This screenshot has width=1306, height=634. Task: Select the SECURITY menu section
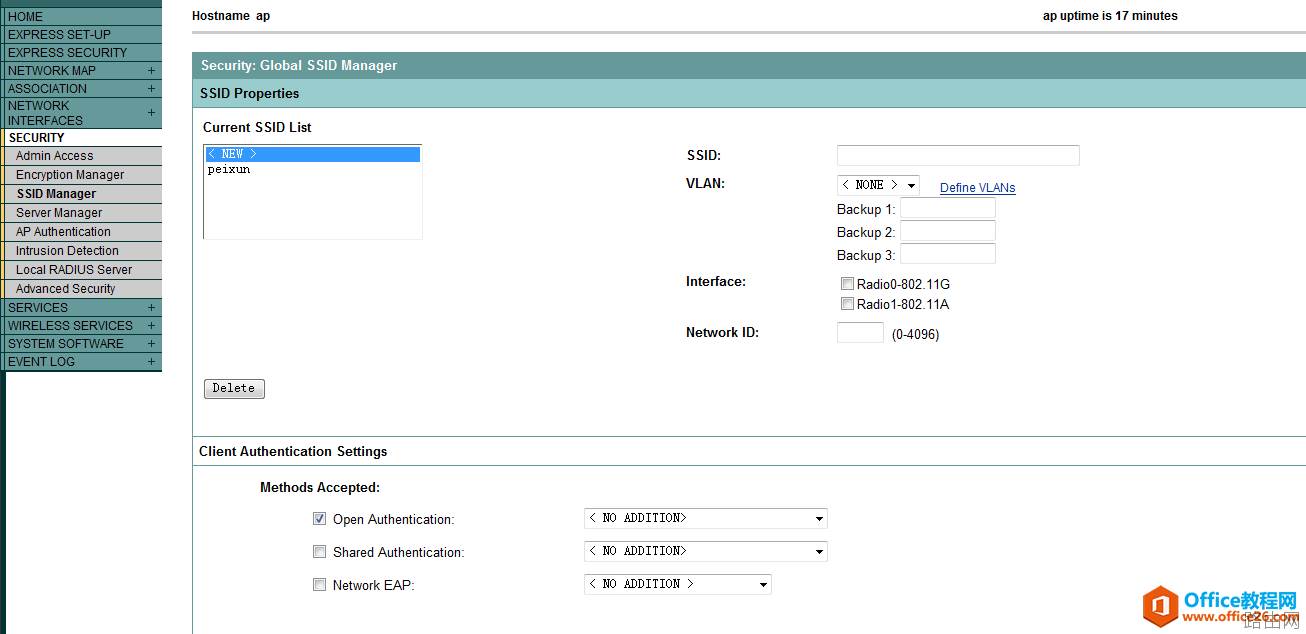point(36,138)
